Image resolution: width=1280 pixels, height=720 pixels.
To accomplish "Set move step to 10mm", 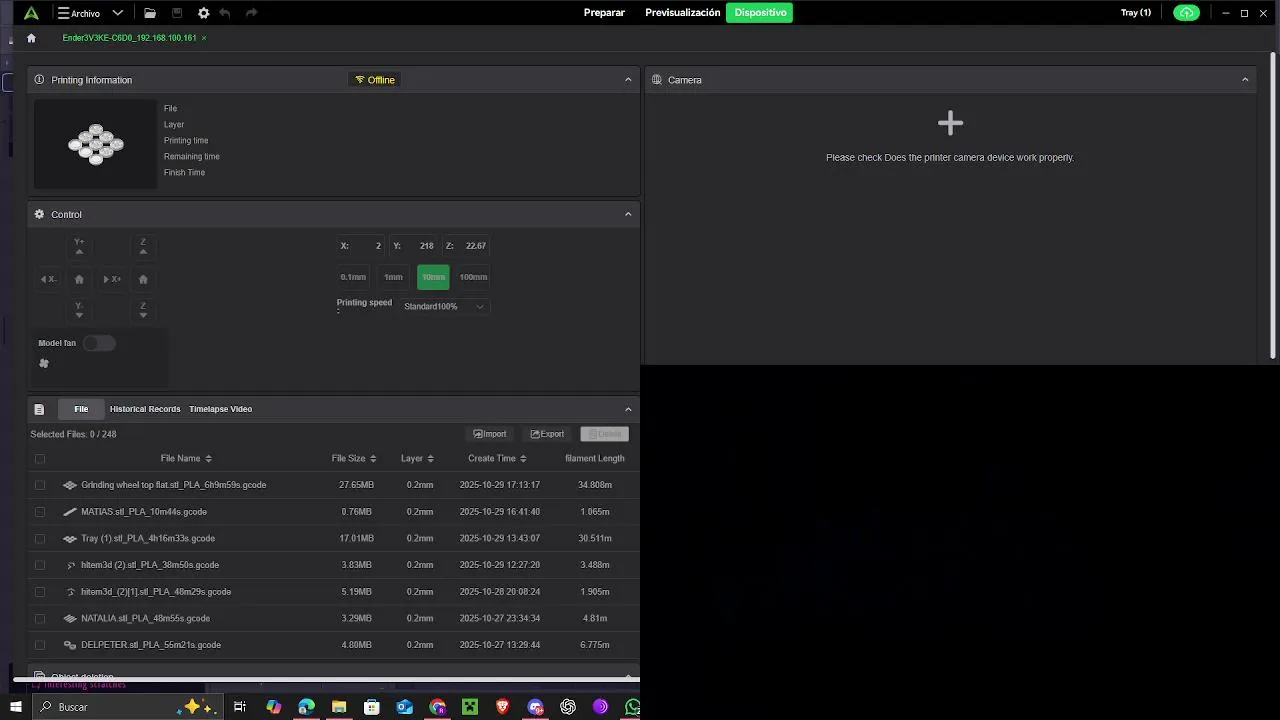I will 433,277.
